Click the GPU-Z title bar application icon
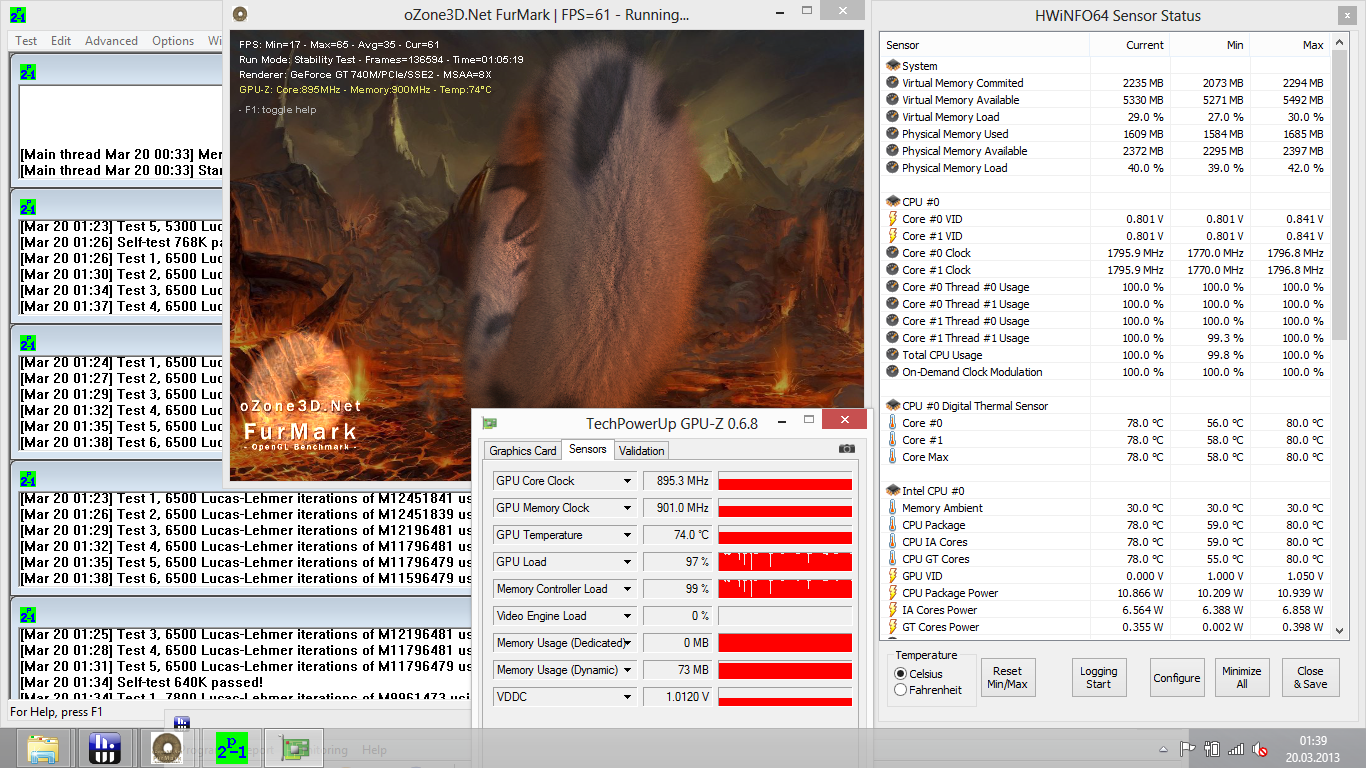Image resolution: width=1366 pixels, height=768 pixels. 489,422
